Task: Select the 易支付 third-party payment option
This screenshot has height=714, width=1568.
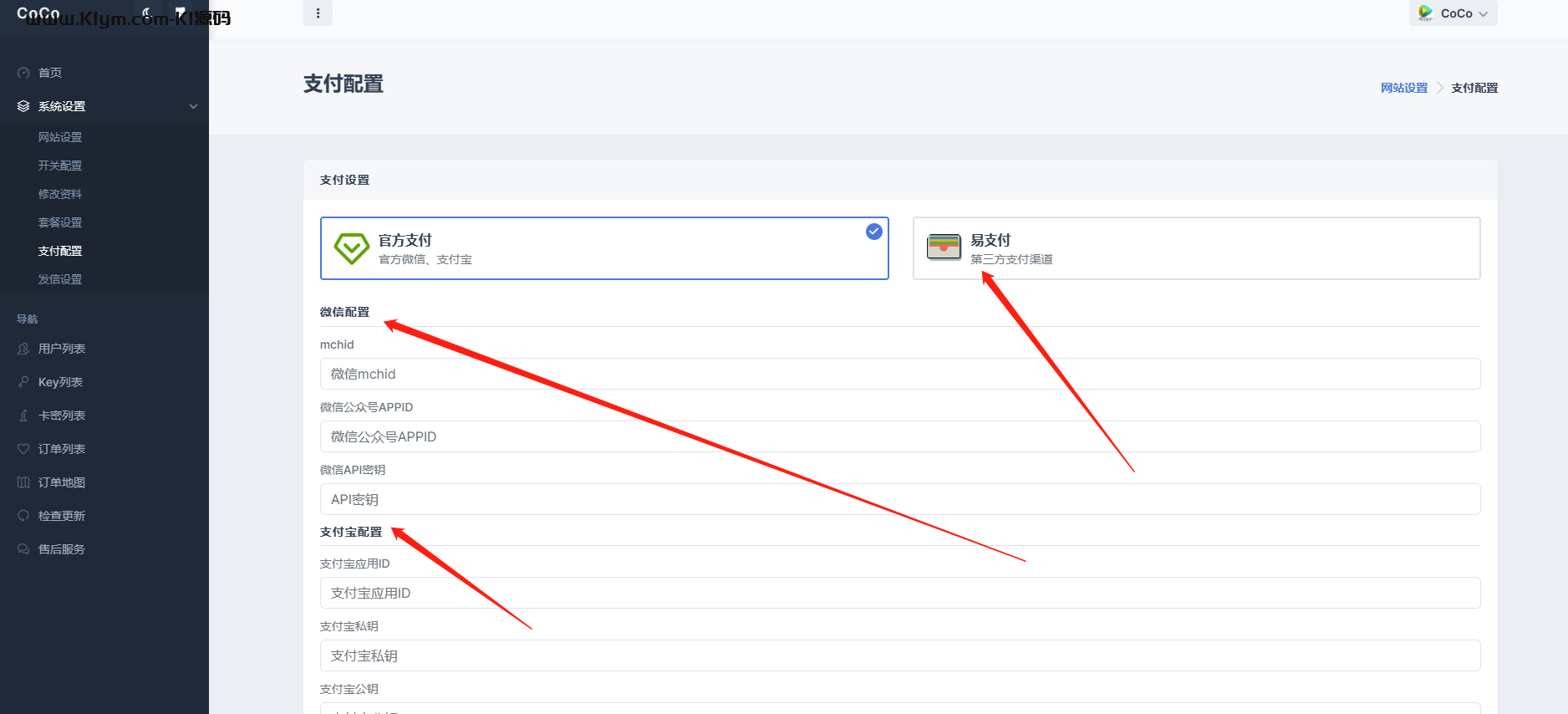Action: 1196,248
